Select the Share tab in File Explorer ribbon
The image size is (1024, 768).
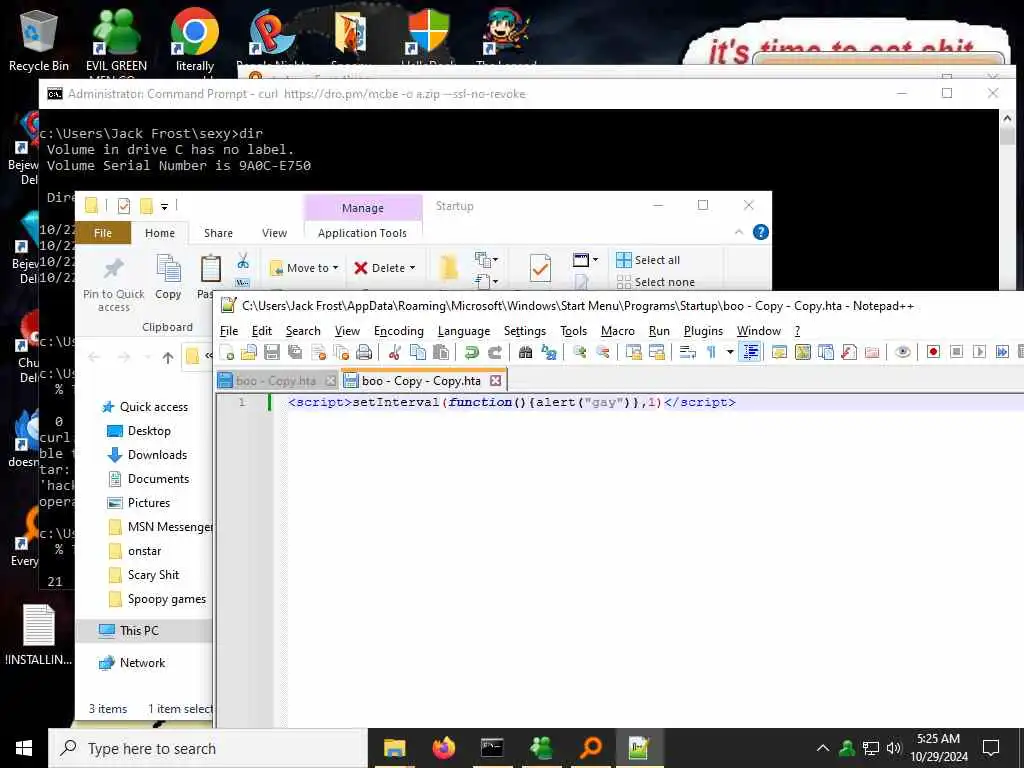pyautogui.click(x=218, y=233)
